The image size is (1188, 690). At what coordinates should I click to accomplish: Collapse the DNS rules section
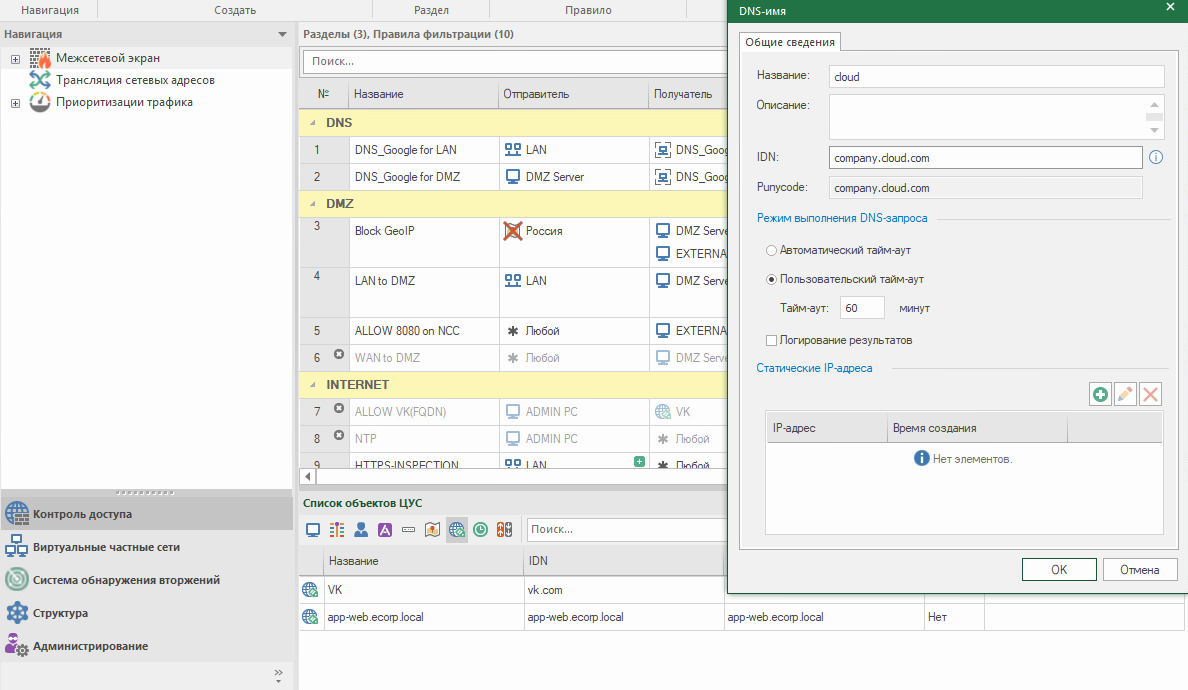(313, 123)
